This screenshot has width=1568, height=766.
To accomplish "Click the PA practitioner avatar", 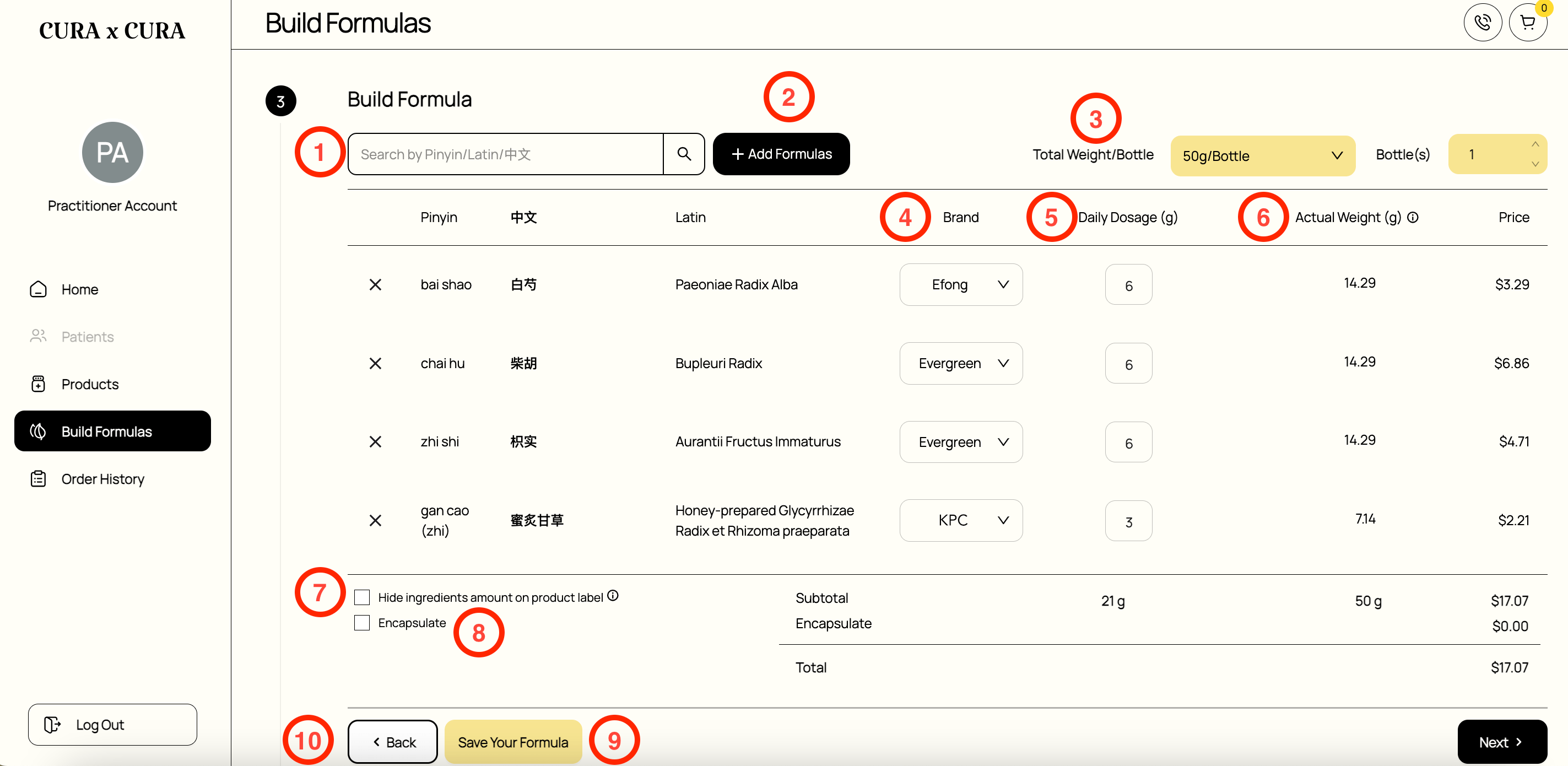I will [112, 152].
